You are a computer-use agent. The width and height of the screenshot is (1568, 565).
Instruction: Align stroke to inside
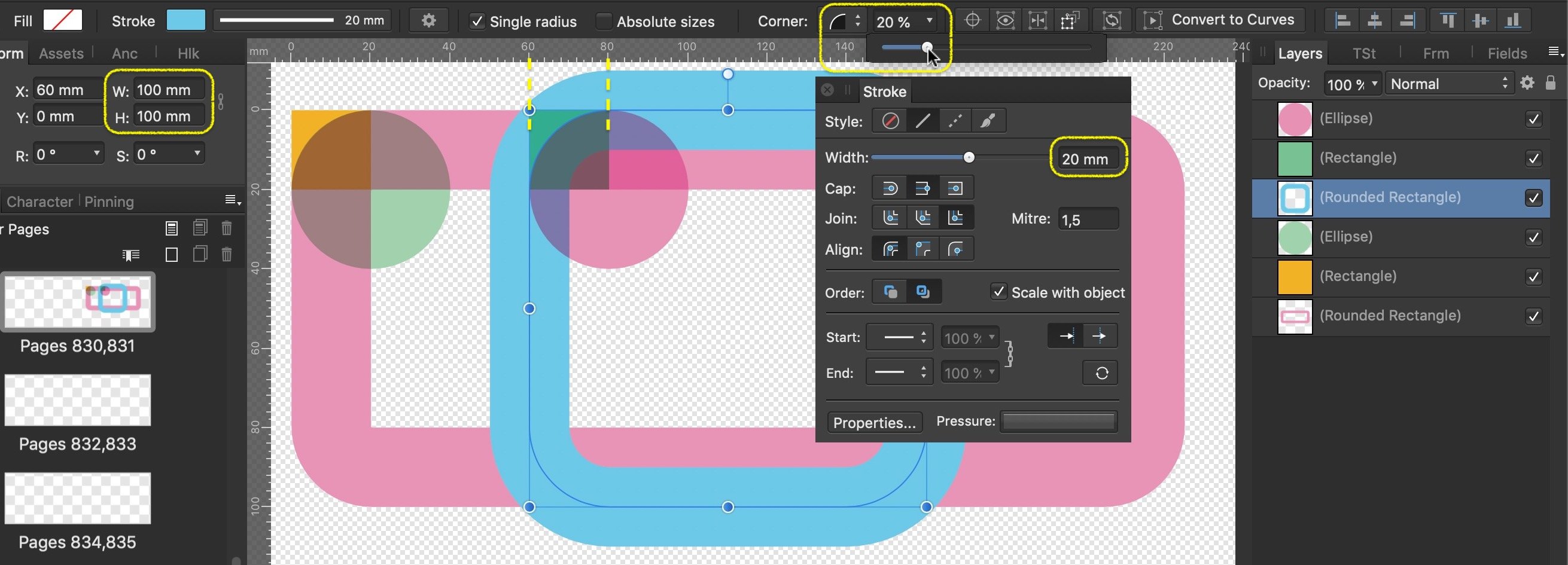(922, 249)
